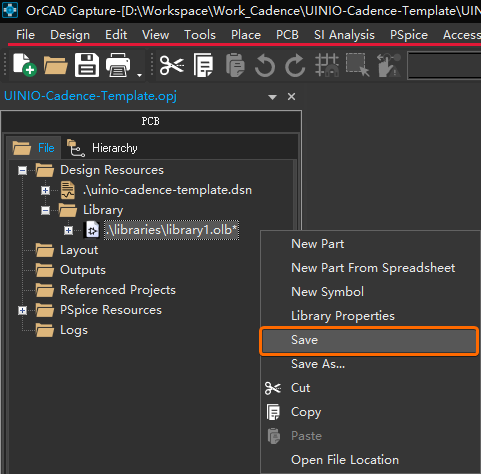Image resolution: width=481 pixels, height=474 pixels.
Task: Collapse the Design Resources tree node
Action: pos(22,171)
